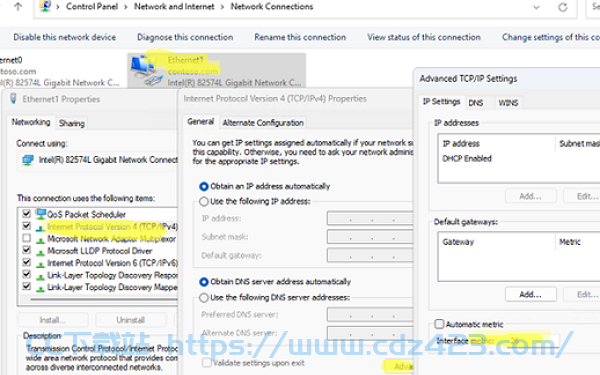Open the Network and Internet breadcrumb chevron
The image size is (600, 375).
click(x=222, y=7)
